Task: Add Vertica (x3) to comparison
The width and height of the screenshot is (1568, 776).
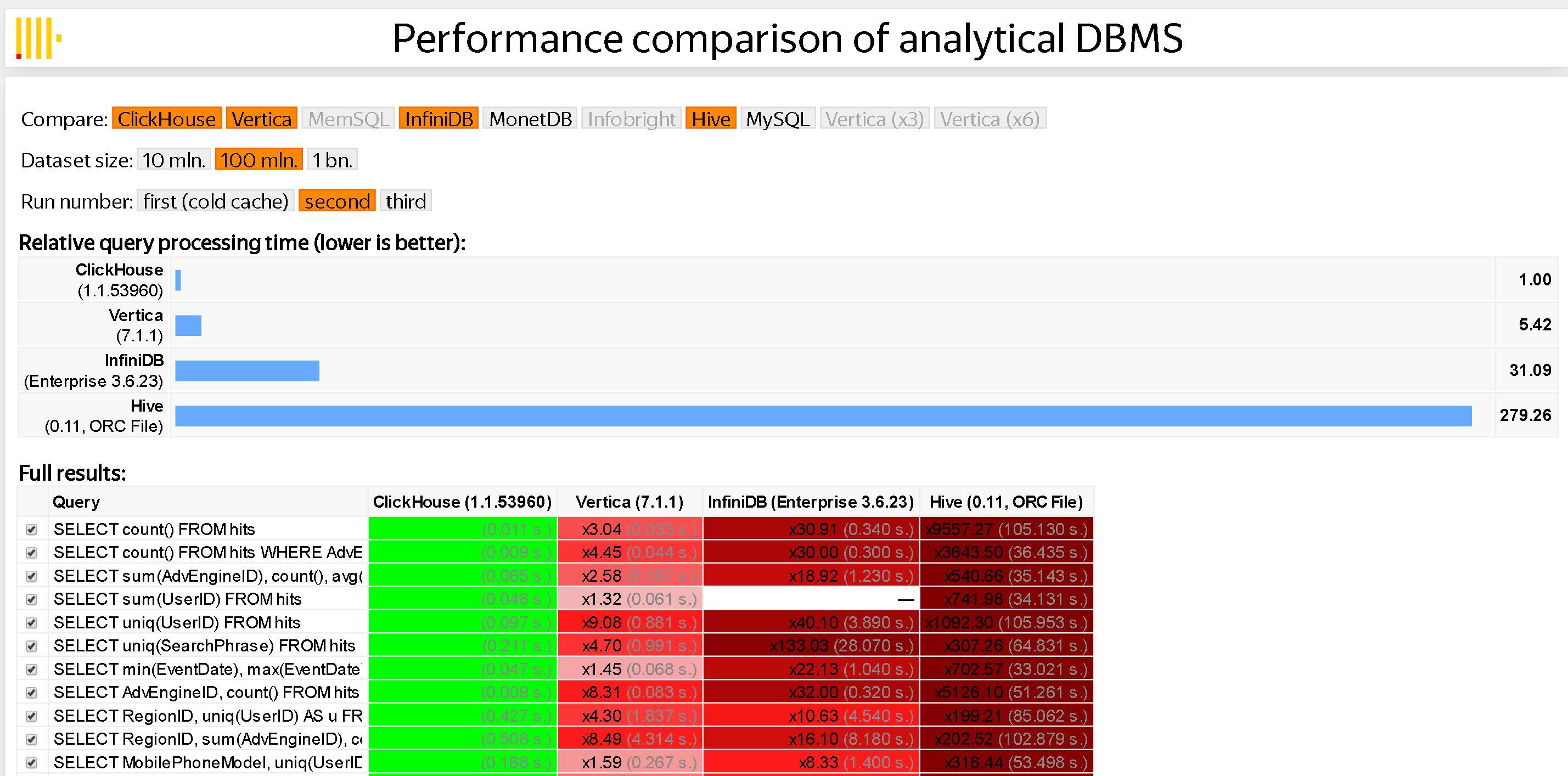Action: point(875,119)
